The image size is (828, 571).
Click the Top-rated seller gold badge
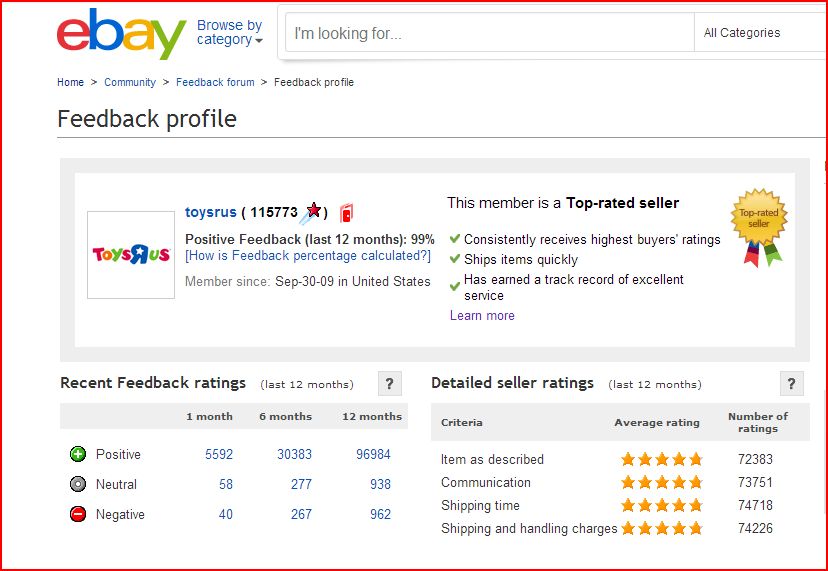761,224
